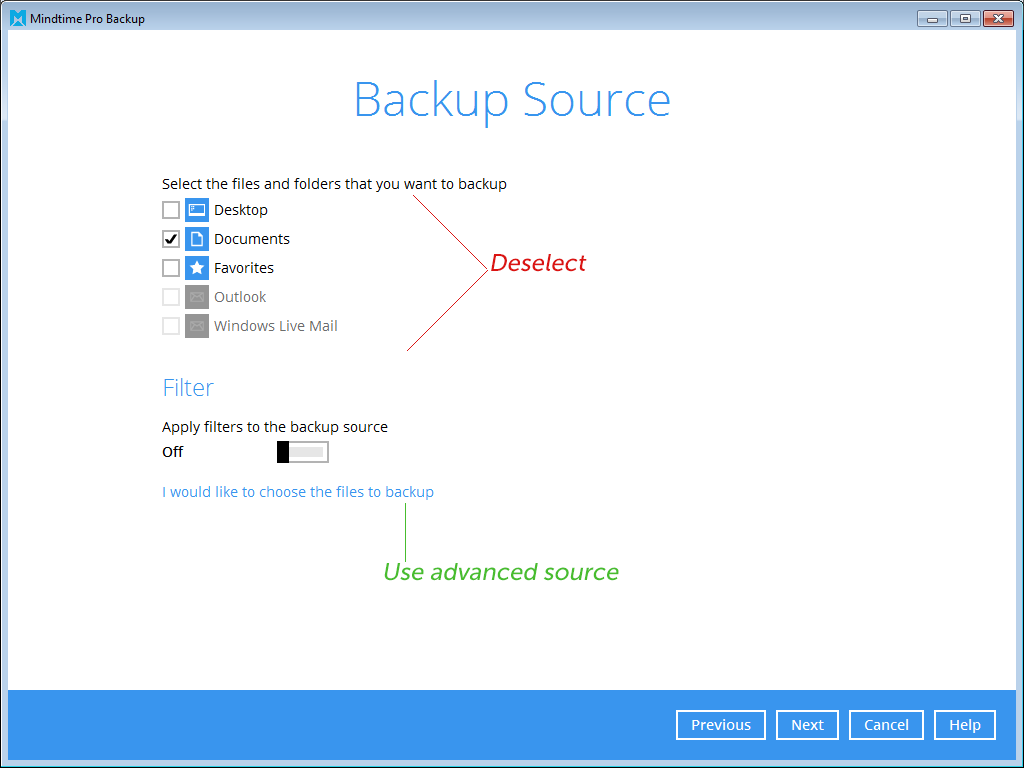Click the disabled Outlook checkbox
1024x768 pixels.
[171, 297]
